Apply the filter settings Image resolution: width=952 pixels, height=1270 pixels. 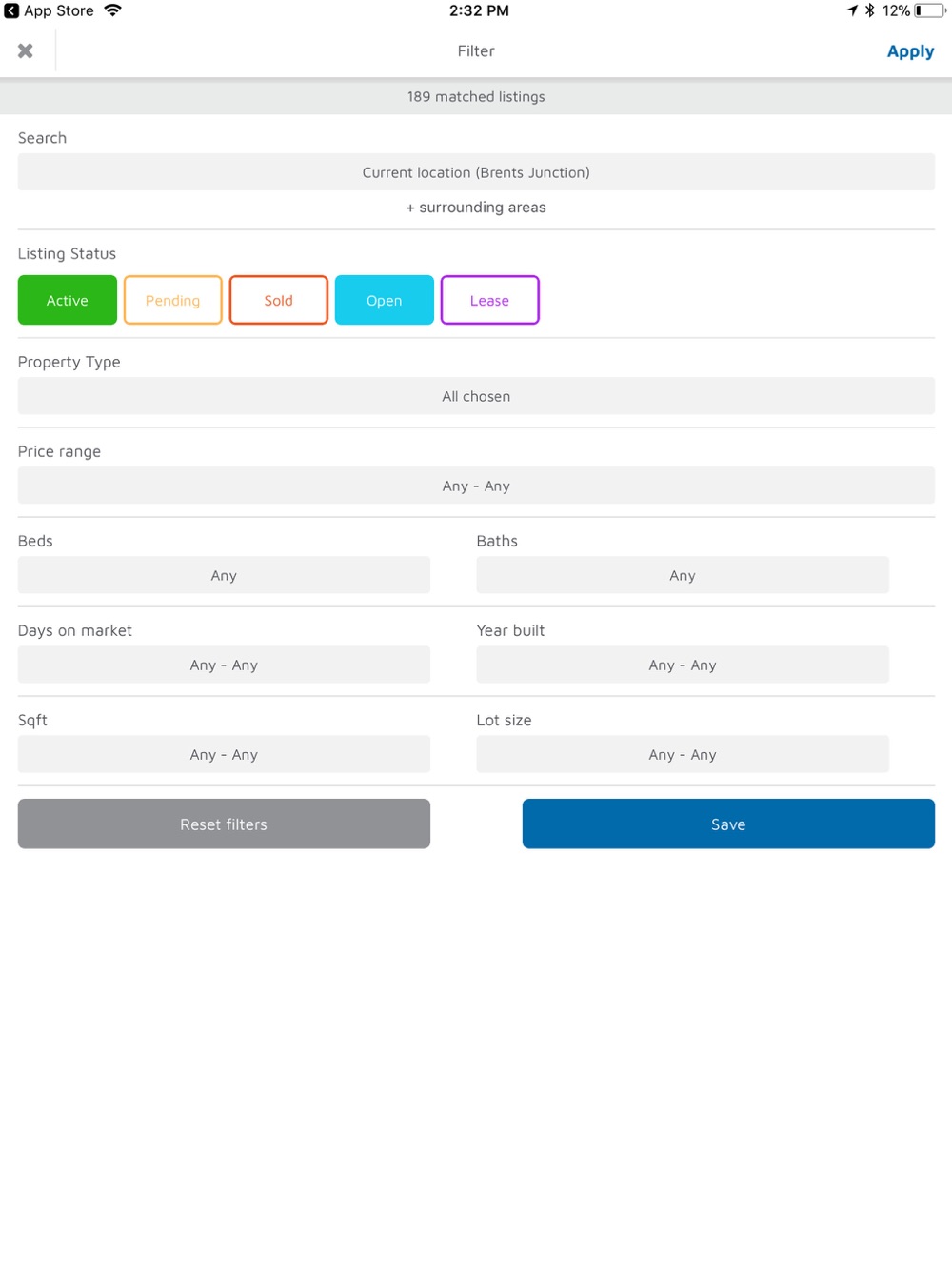tap(910, 51)
